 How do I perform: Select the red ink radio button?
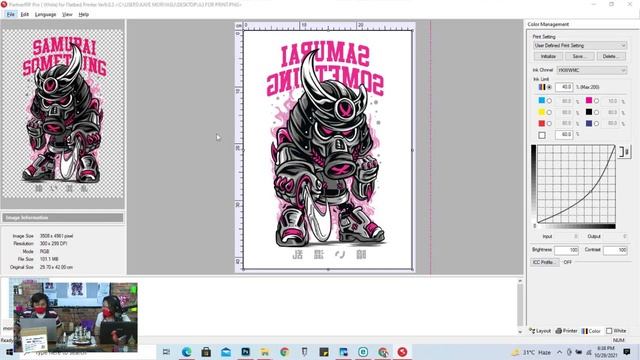pyautogui.click(x=549, y=123)
